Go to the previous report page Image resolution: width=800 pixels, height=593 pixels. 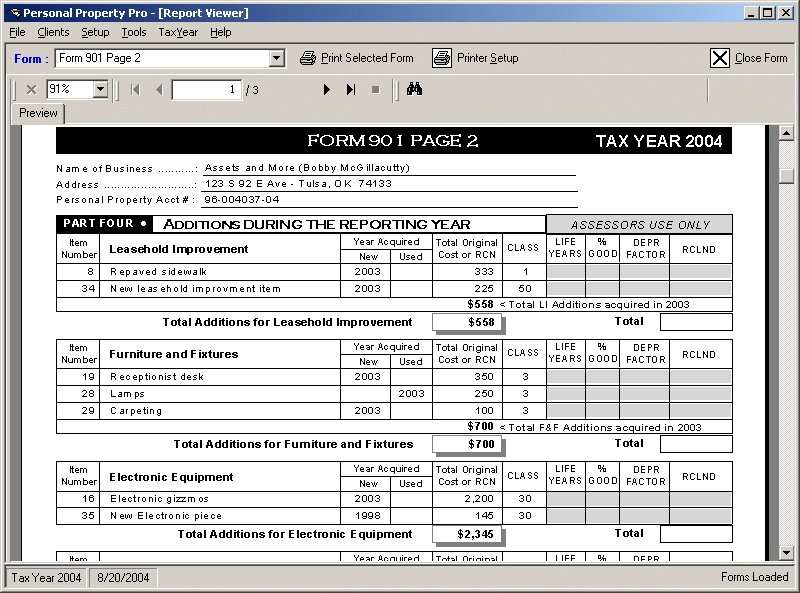159,90
